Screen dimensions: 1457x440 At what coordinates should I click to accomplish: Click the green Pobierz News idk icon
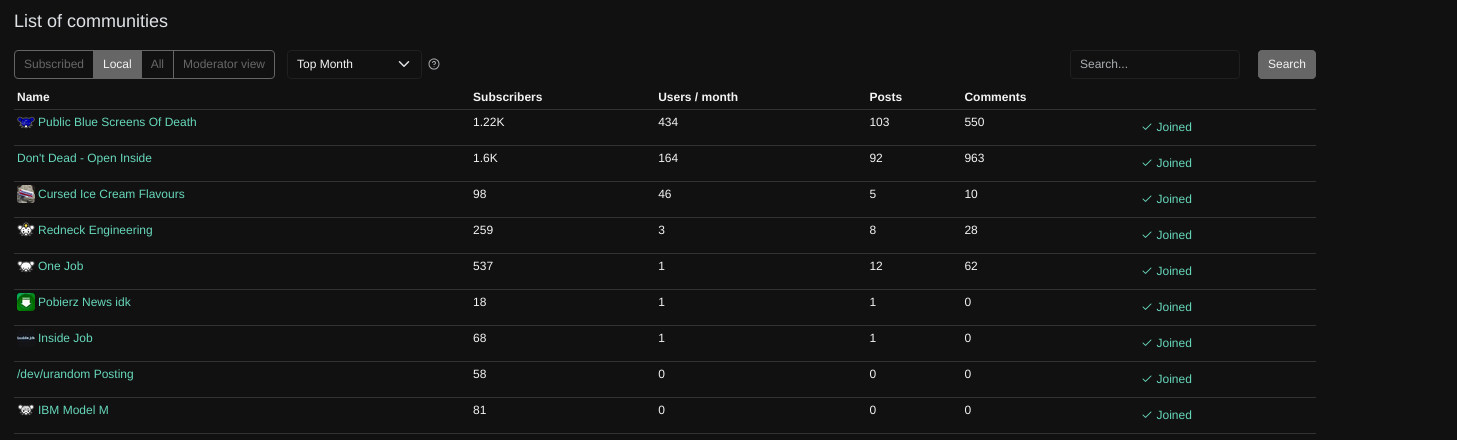coord(26,302)
